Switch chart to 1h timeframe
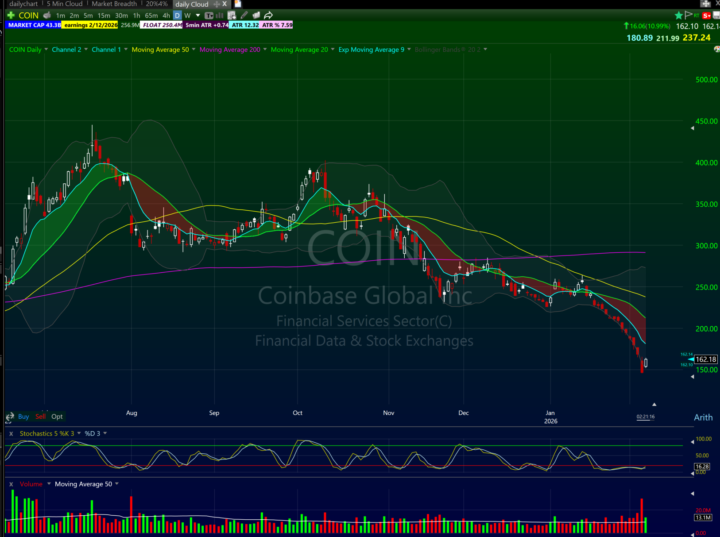The height and width of the screenshot is (537, 720). point(136,16)
